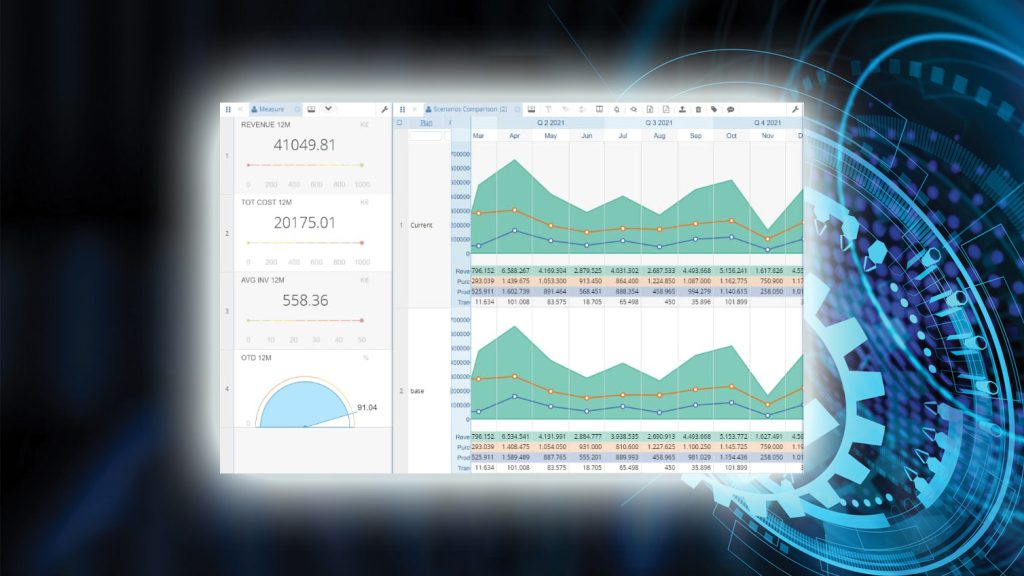The width and height of the screenshot is (1024, 576).
Task: Click the Q 3 2021 quarter header
Action: click(659, 123)
